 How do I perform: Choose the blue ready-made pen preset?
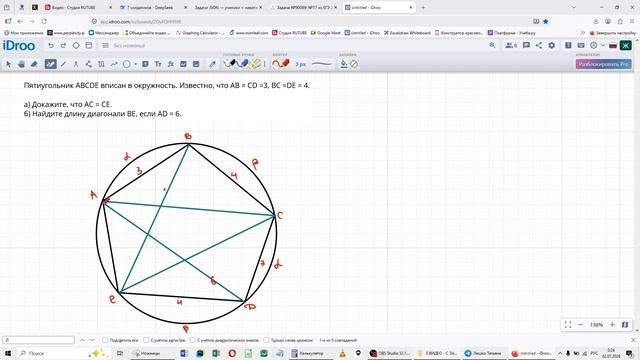243,64
